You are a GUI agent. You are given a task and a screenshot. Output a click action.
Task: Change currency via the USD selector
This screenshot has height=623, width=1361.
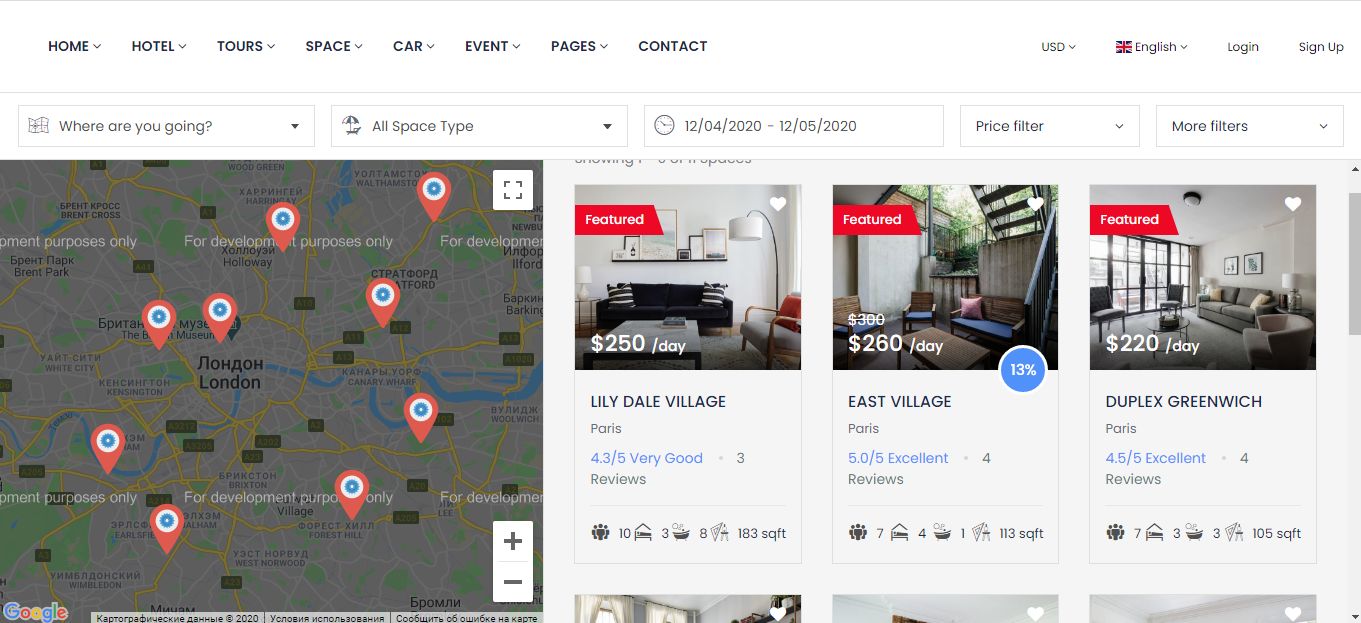click(x=1059, y=47)
